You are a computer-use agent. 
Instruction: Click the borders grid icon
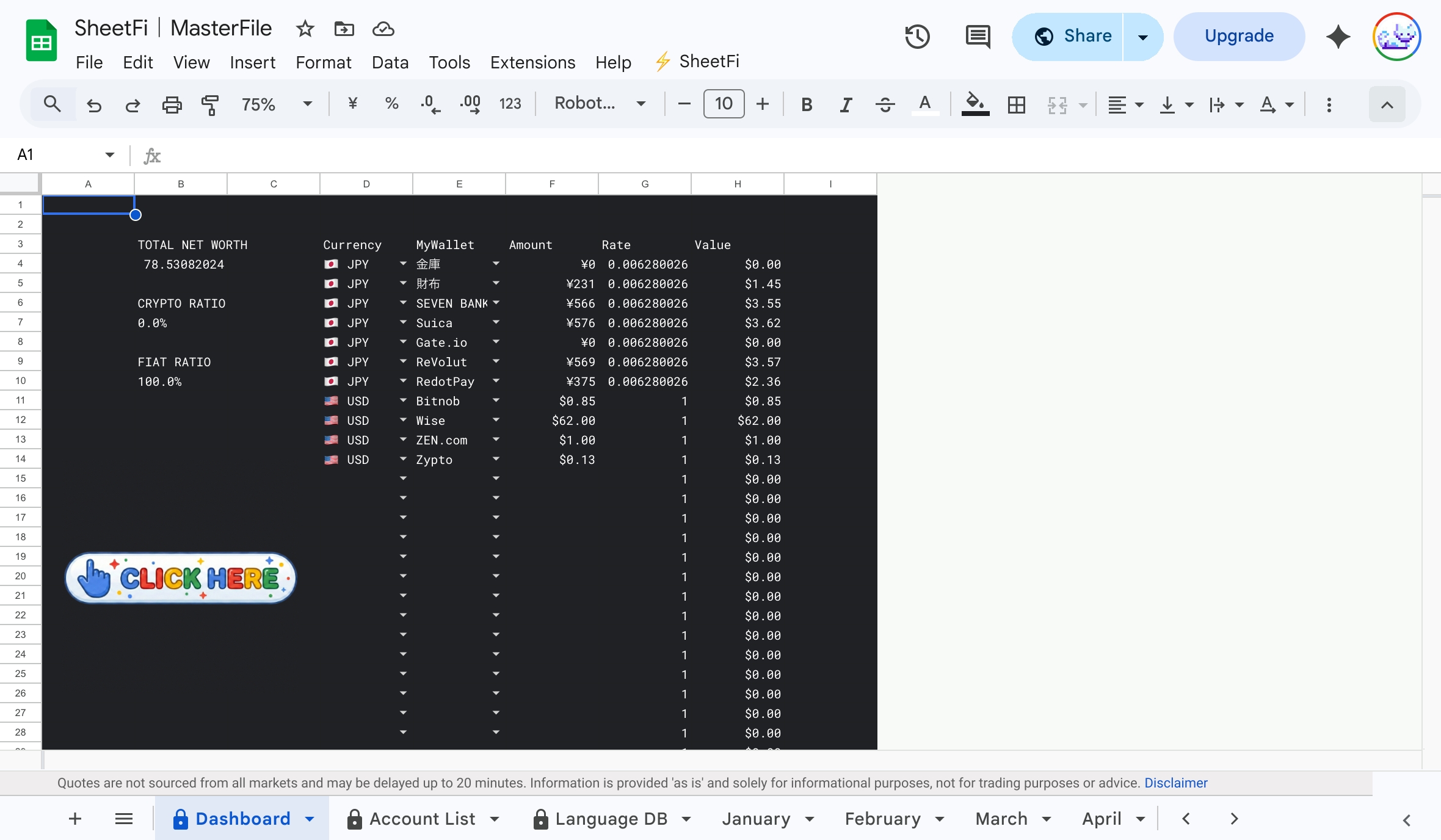1016,104
